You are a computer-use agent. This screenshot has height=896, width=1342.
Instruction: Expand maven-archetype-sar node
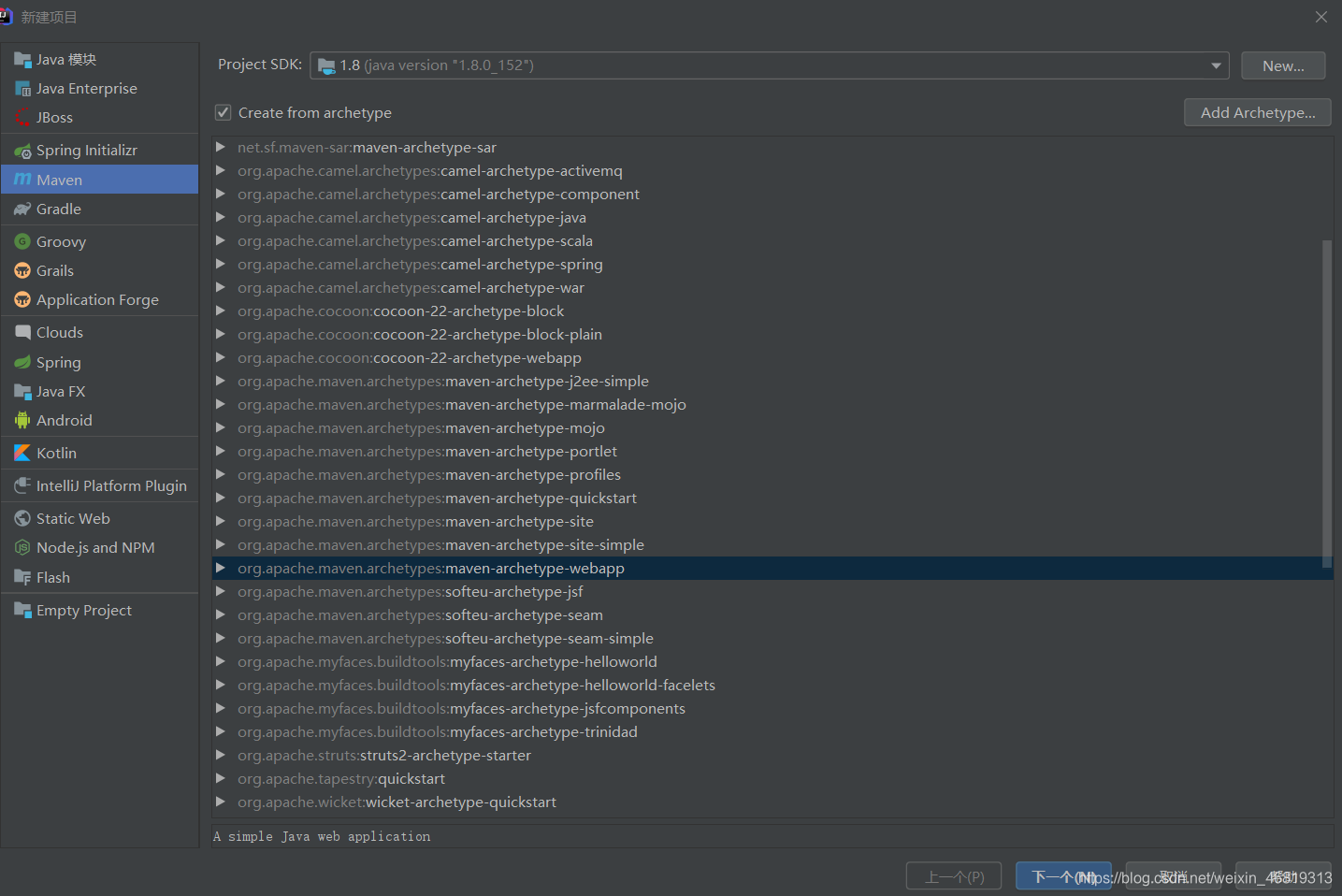coord(221,147)
